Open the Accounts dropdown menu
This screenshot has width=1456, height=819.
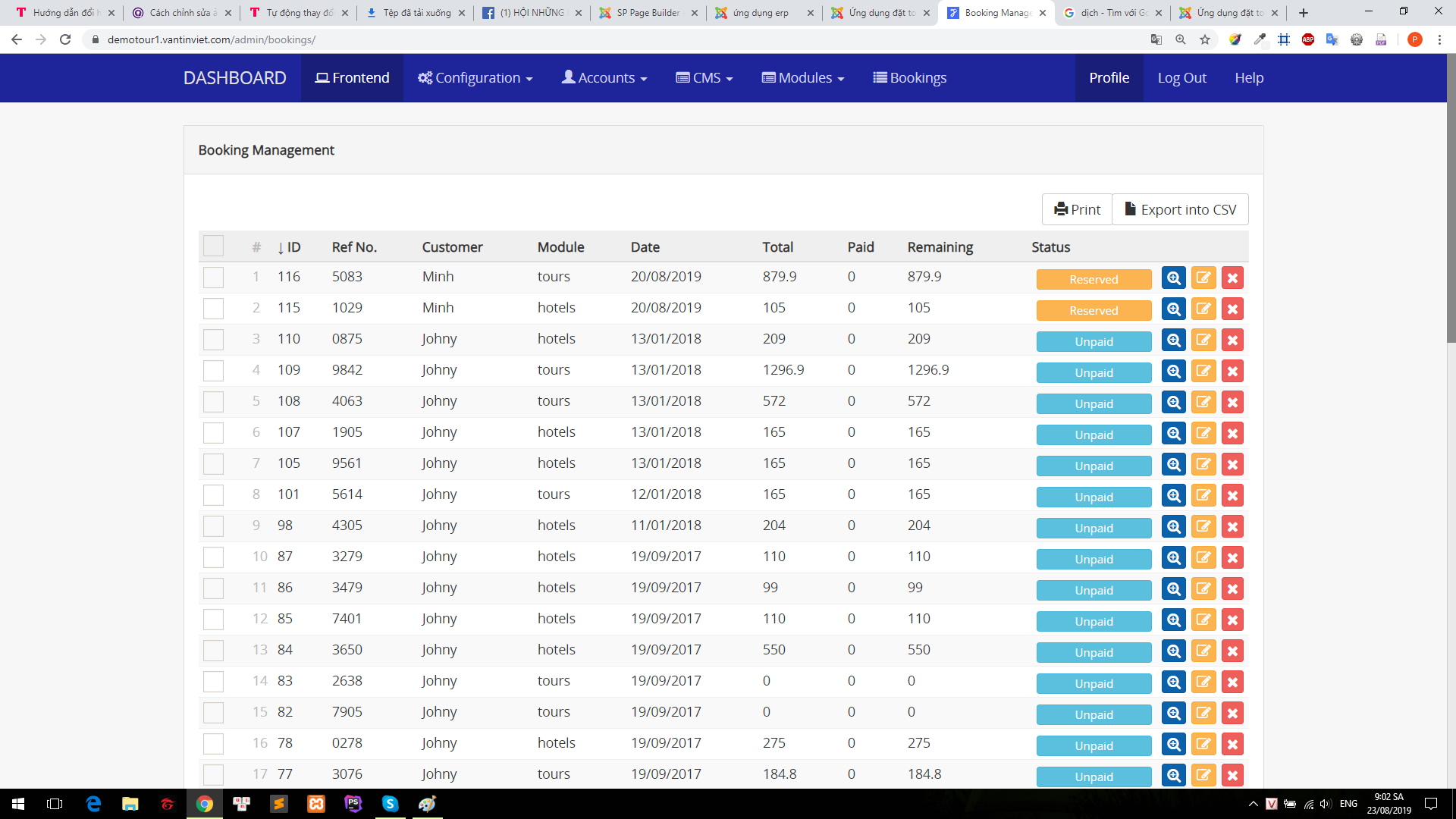[x=604, y=78]
